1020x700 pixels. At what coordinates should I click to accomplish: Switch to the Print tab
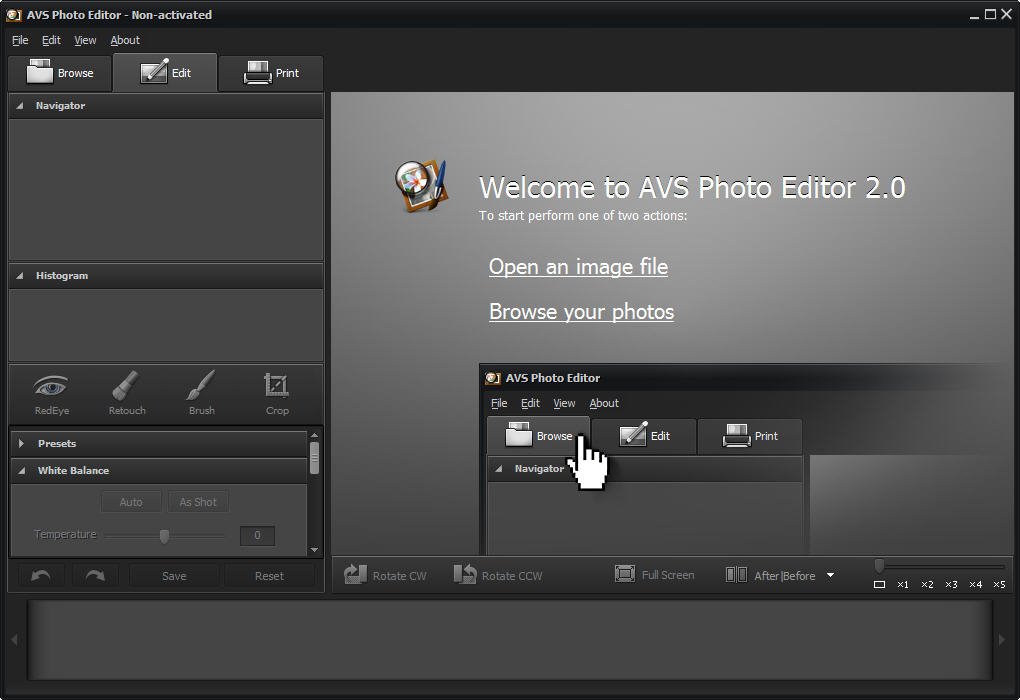click(271, 73)
